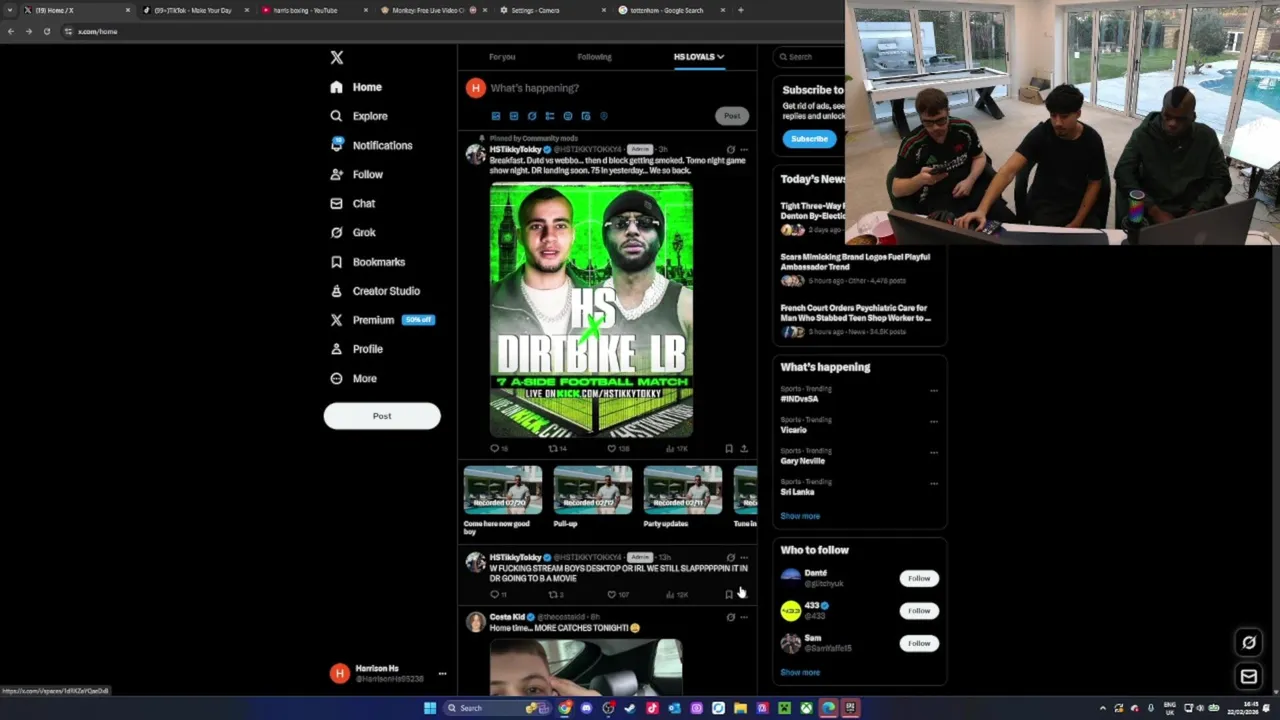The width and height of the screenshot is (1280, 720).
Task: Add a GIF to the post
Action: click(514, 116)
